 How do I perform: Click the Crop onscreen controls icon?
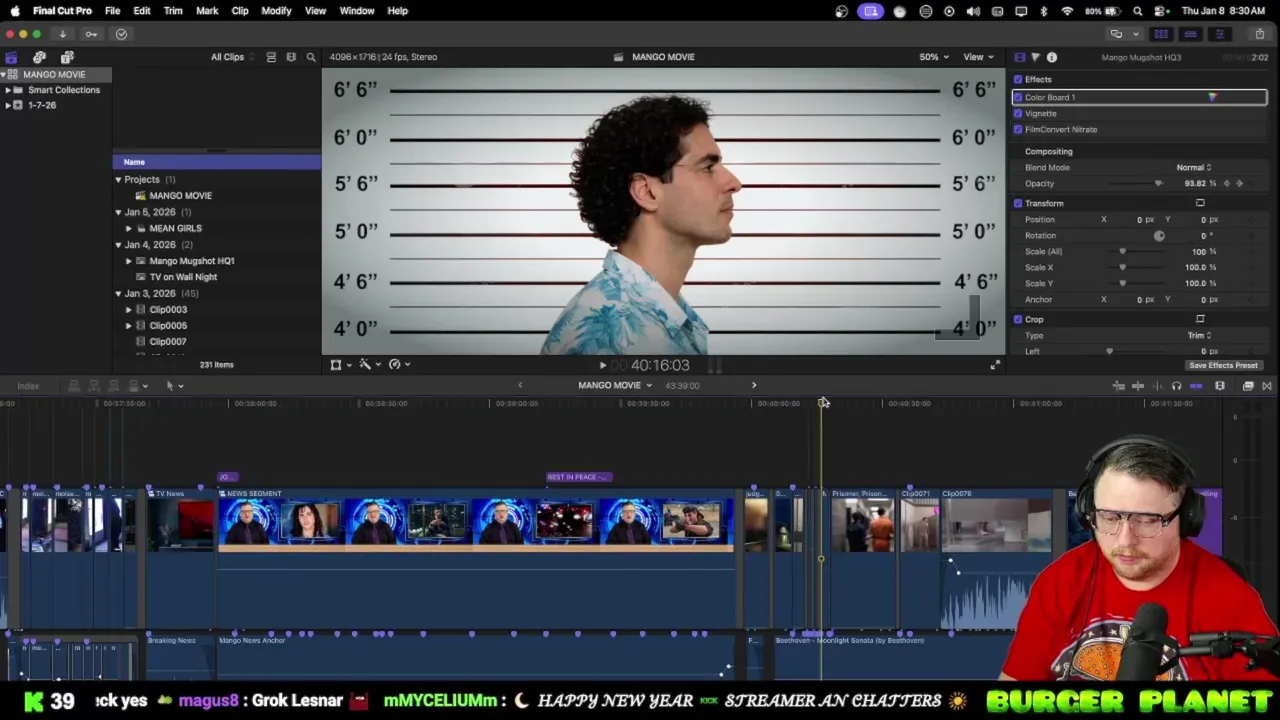(1200, 319)
